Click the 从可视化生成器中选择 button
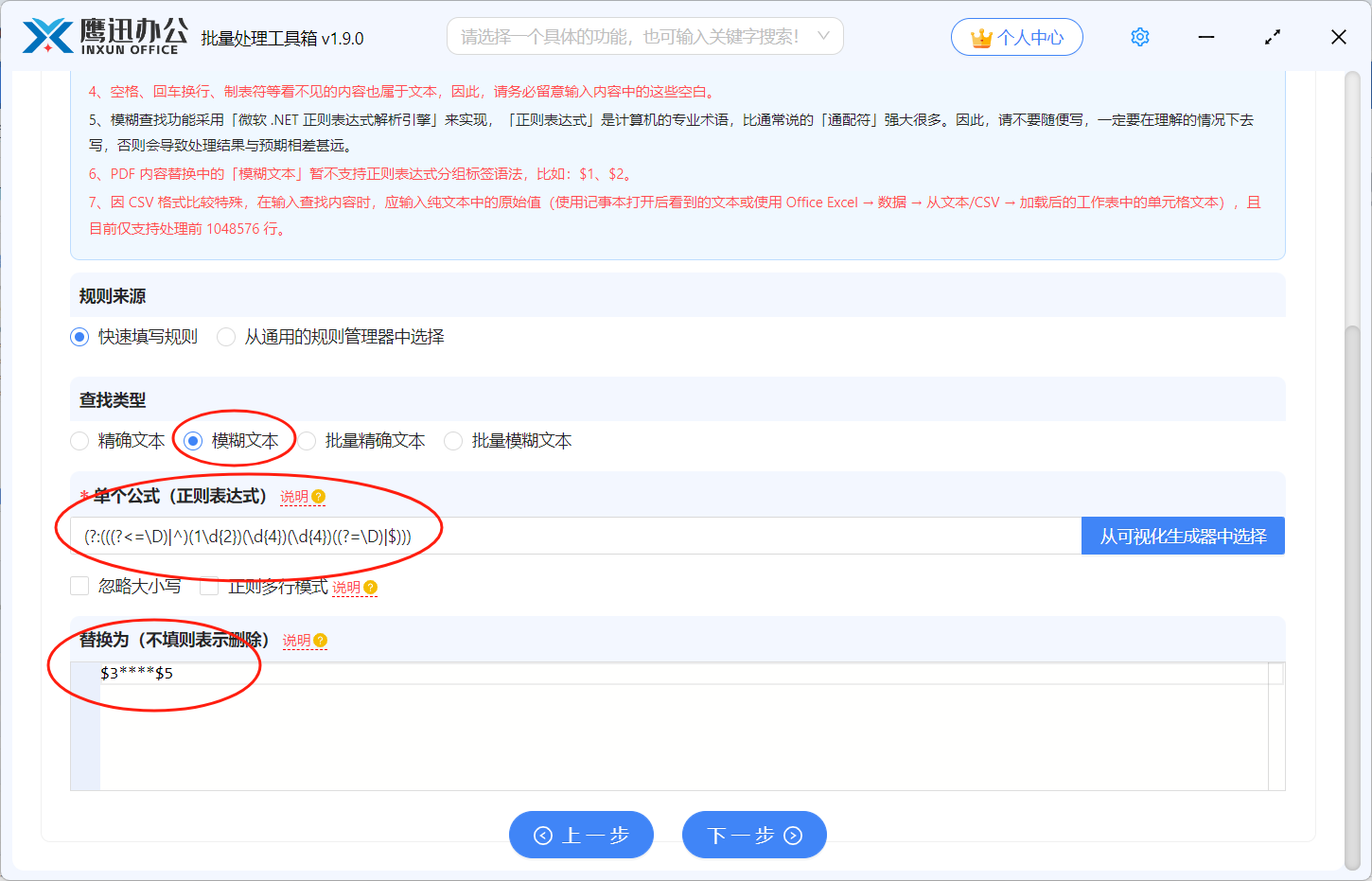The image size is (1372, 881). pyautogui.click(x=1182, y=535)
